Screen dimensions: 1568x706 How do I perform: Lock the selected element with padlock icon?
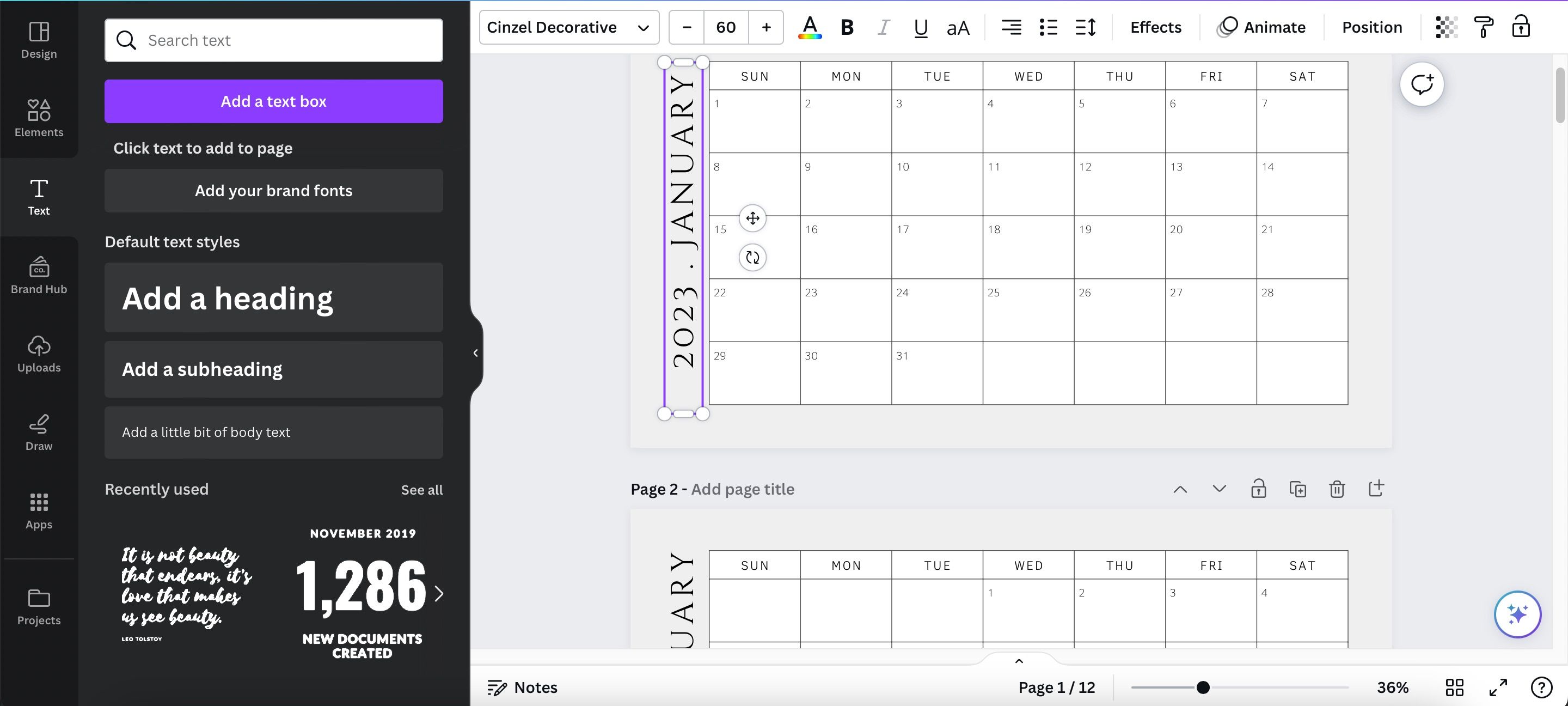(1521, 27)
